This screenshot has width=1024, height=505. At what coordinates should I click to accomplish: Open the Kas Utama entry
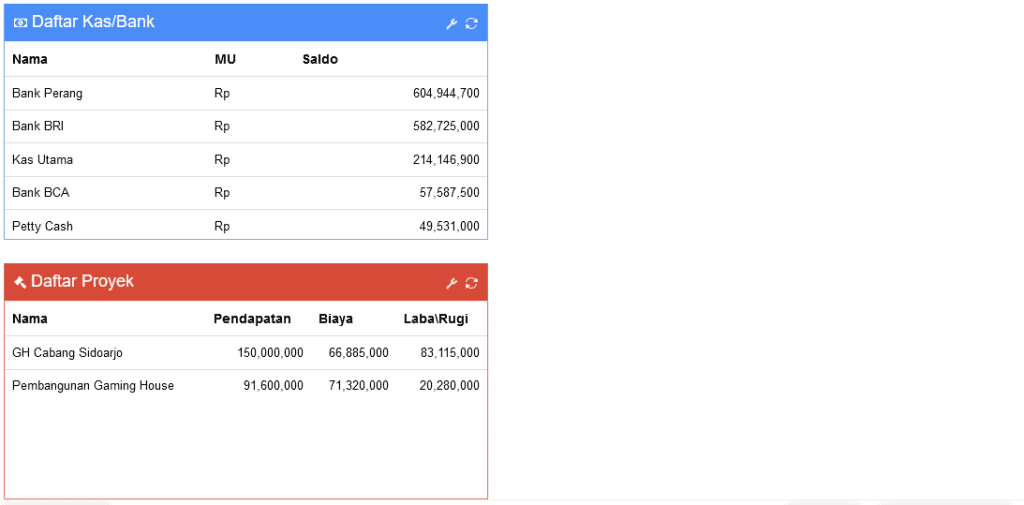point(246,159)
